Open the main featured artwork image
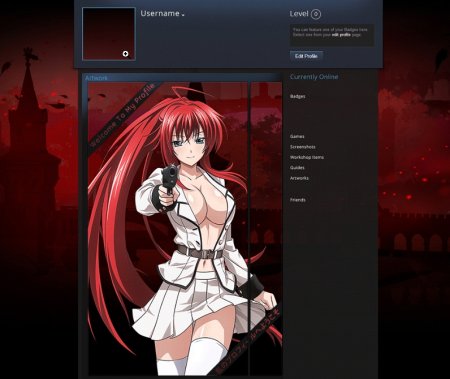Viewport: 450px width, 379px height. 168,229
